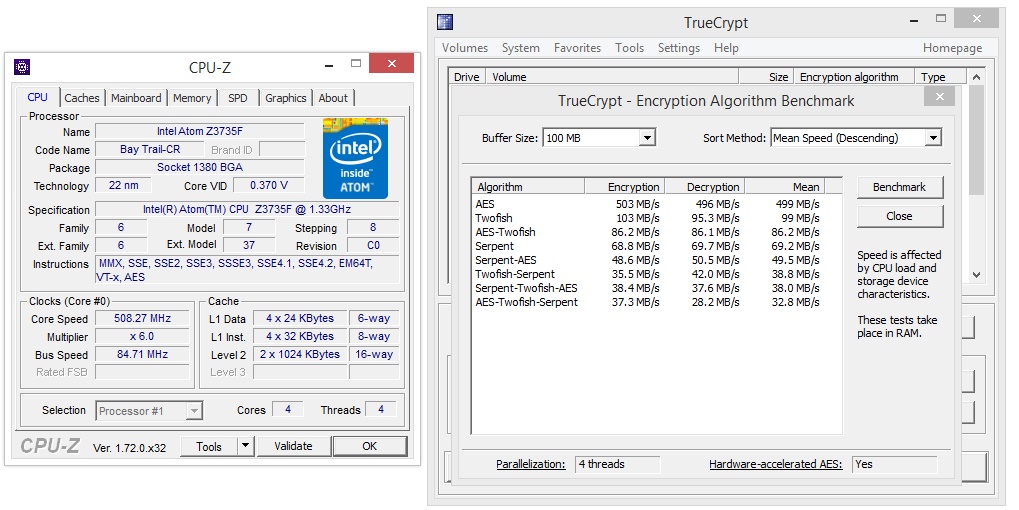Image resolution: width=1019 pixels, height=510 pixels.
Task: Switch to the Memory tab
Action: 192,98
